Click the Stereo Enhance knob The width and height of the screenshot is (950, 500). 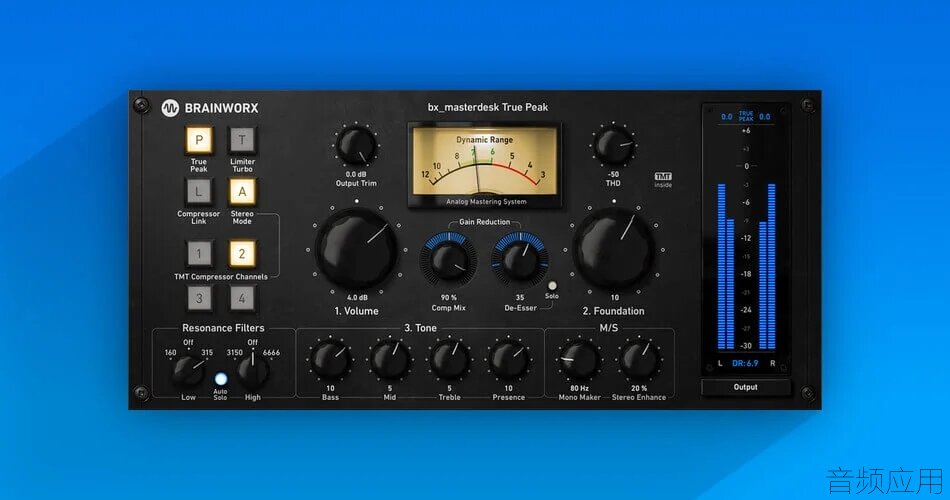639,360
